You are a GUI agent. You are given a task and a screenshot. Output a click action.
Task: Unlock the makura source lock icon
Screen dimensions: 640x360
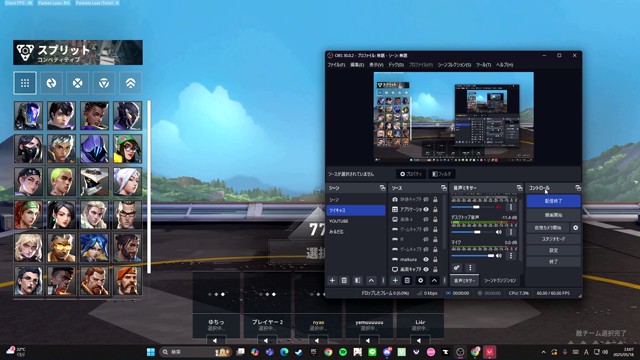[436, 259]
